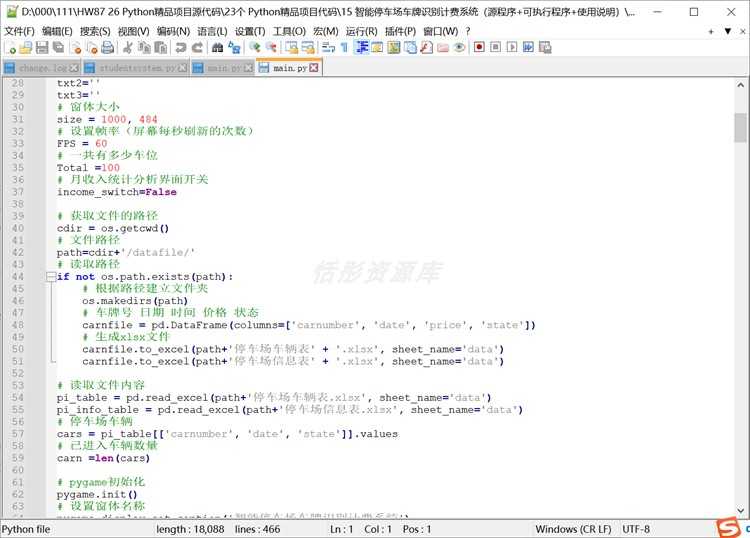Toggle the monitoring eye icon
Image resolution: width=750 pixels, height=538 pixels.
click(x=459, y=47)
